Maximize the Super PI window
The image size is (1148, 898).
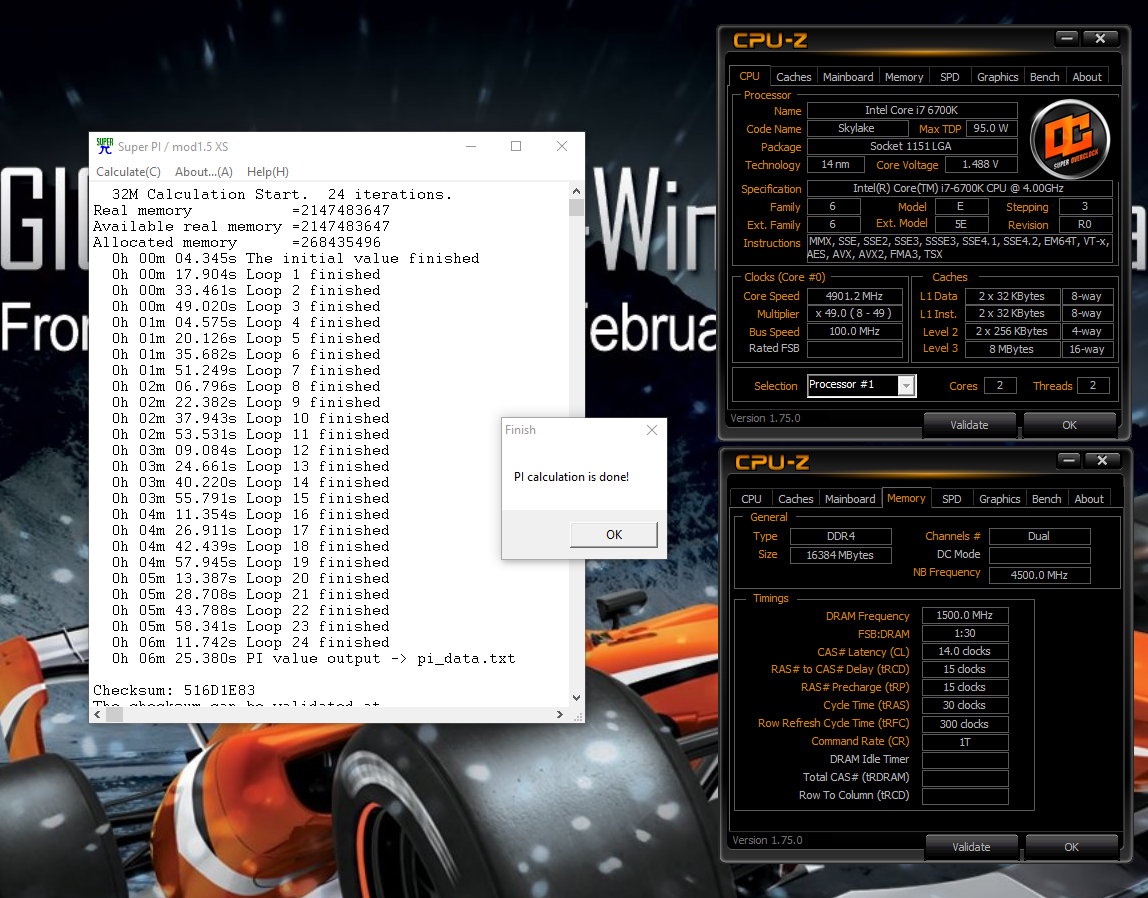516,146
